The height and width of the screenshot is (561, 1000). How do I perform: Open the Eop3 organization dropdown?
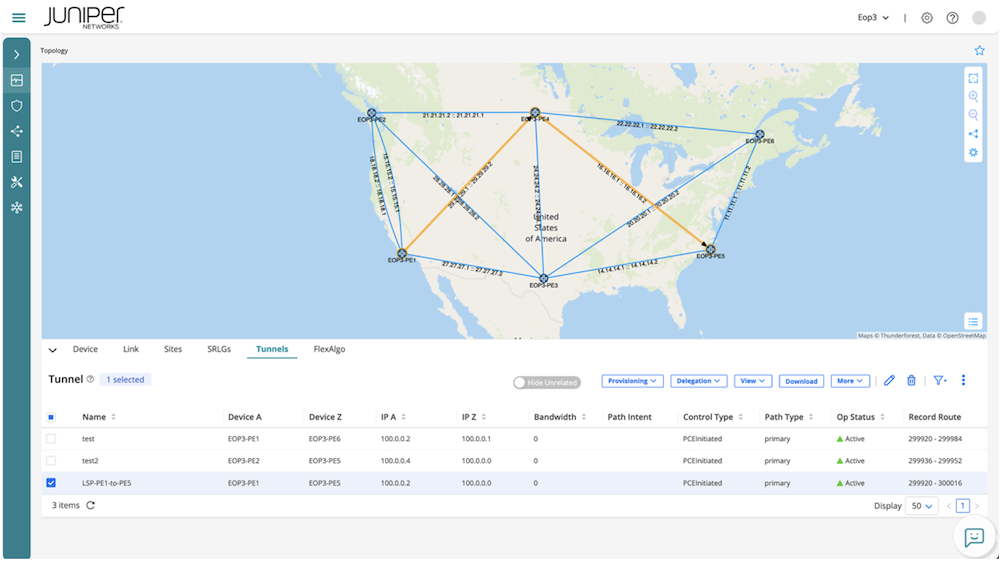873,18
